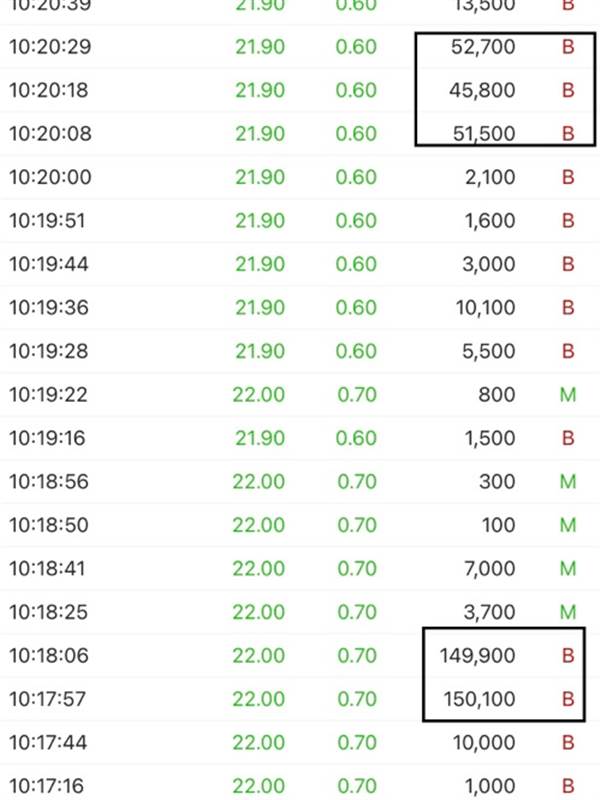Select the M marker at 10:19:22

[x=568, y=394]
